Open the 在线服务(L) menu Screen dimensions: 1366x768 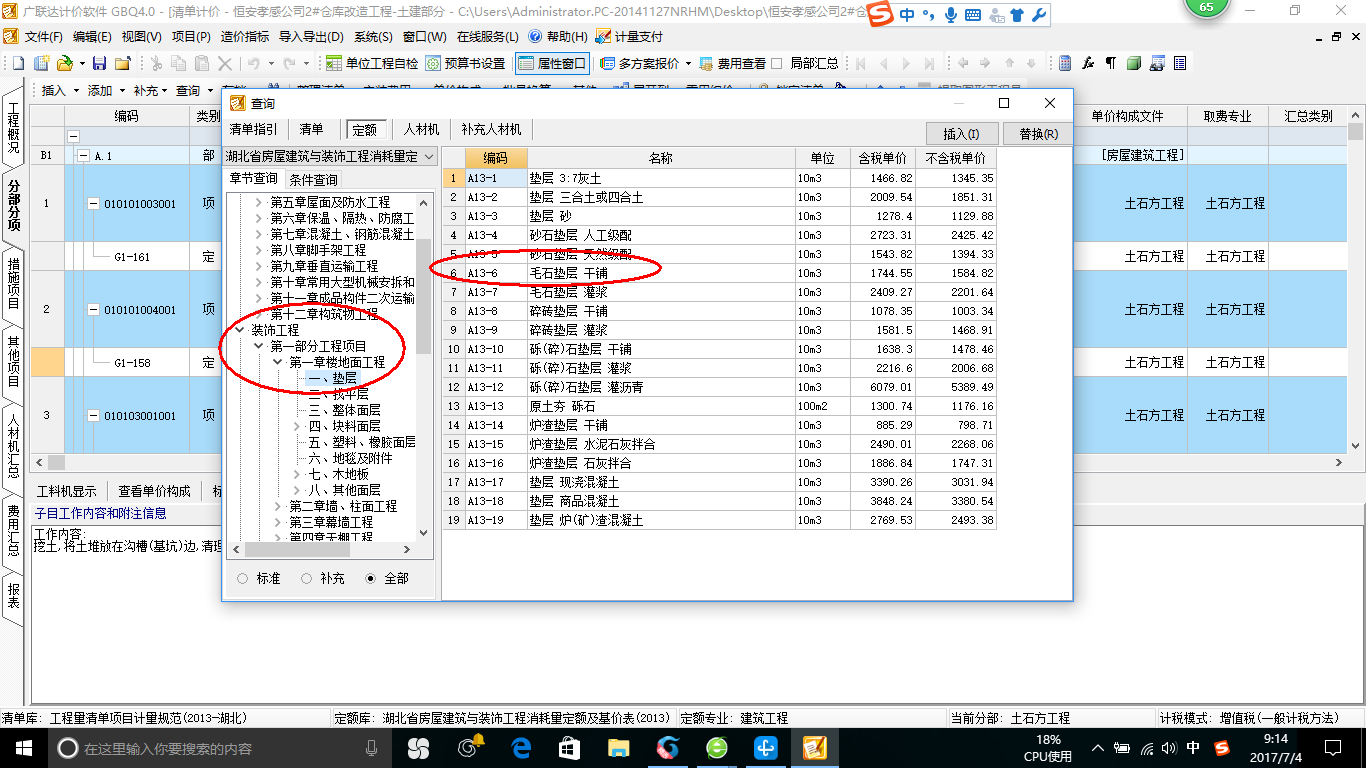tap(487, 36)
